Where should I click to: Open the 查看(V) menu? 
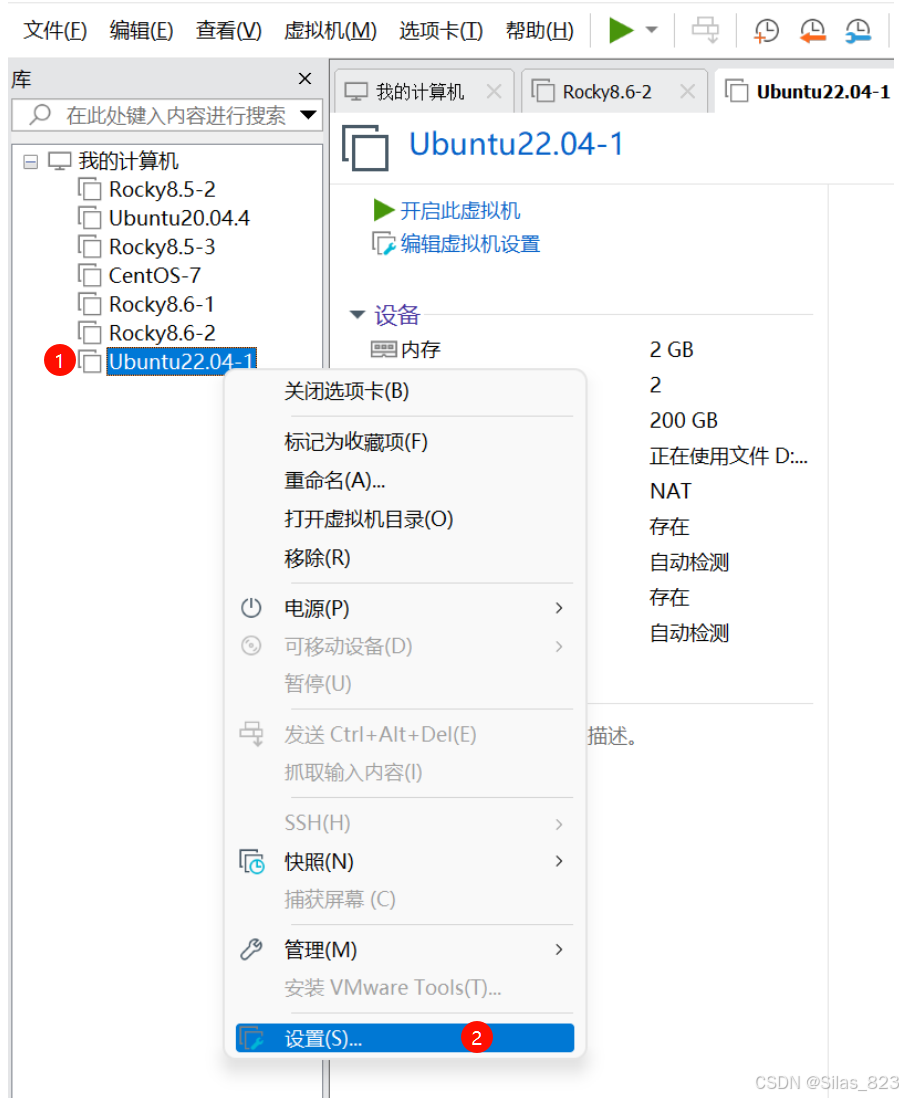point(228,31)
